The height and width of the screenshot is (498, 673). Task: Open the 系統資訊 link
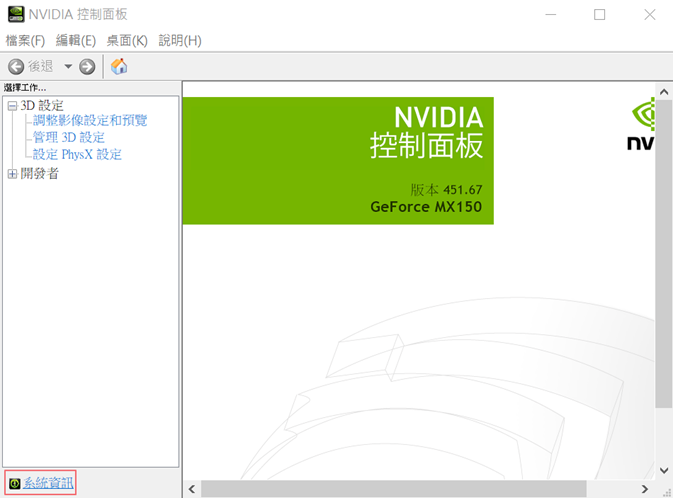pos(48,483)
